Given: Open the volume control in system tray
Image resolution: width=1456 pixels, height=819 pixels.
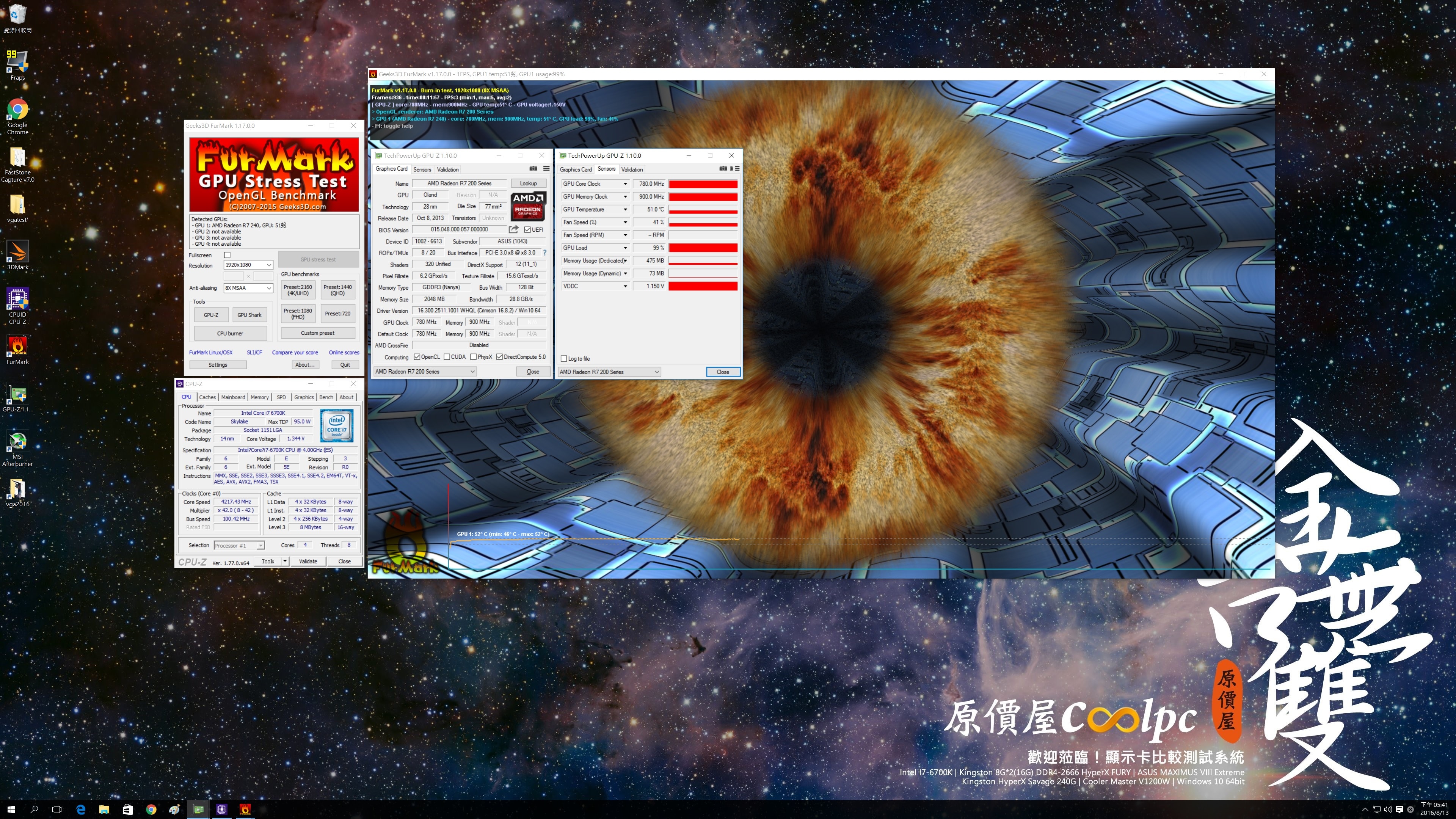Looking at the screenshot, I should tap(1388, 810).
